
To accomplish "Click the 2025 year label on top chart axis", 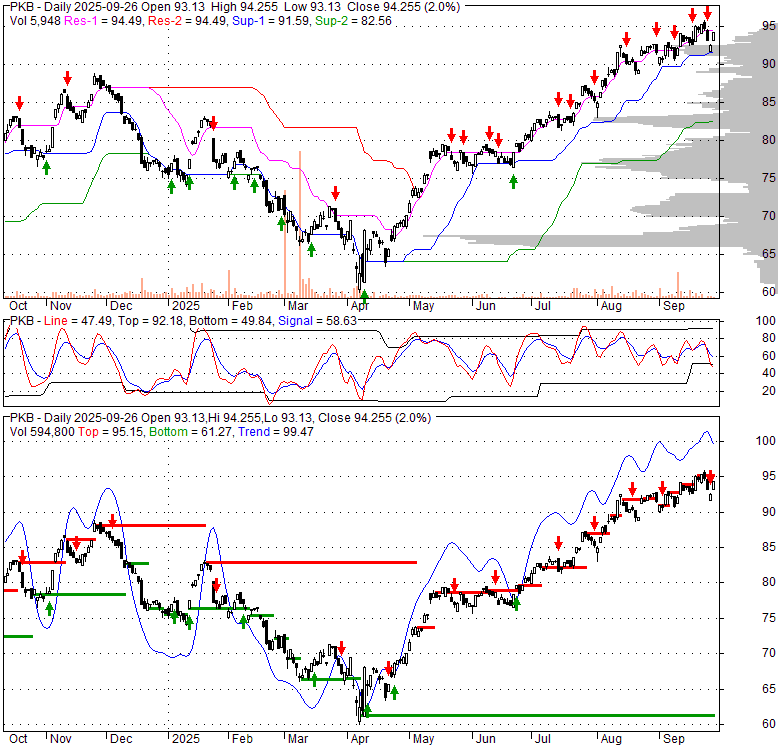I will pyautogui.click(x=186, y=306).
